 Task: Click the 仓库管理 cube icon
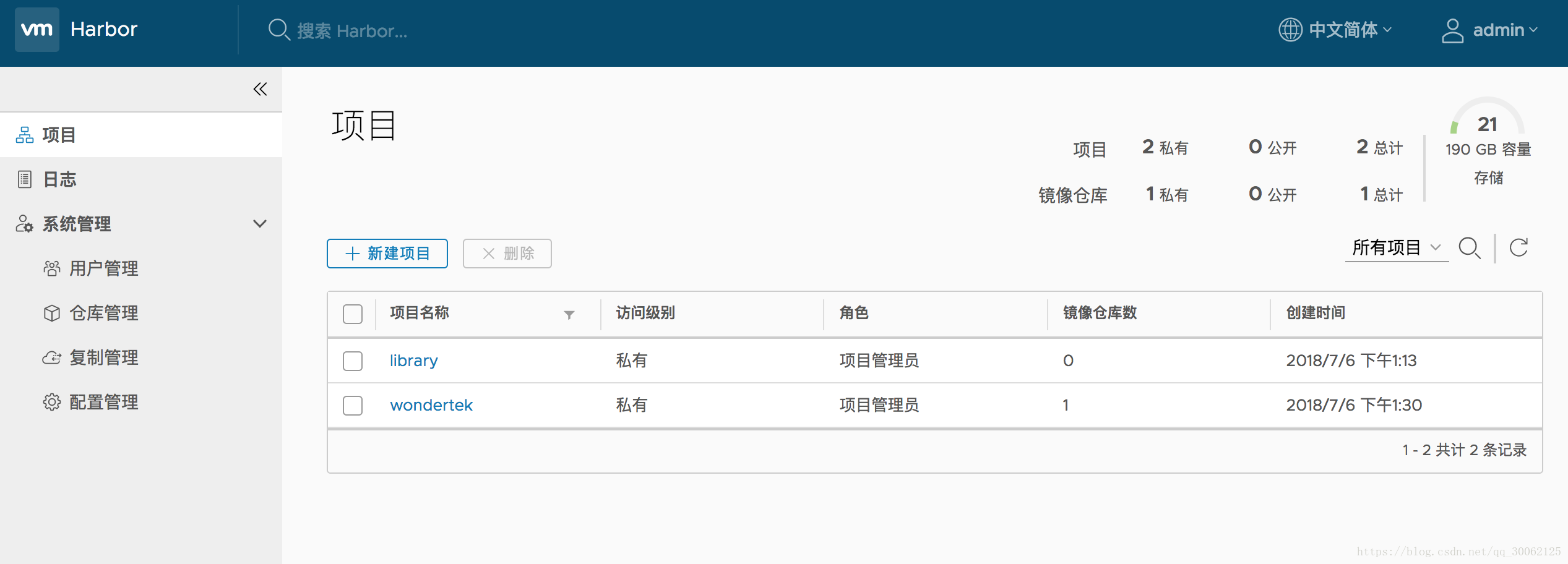[x=52, y=313]
